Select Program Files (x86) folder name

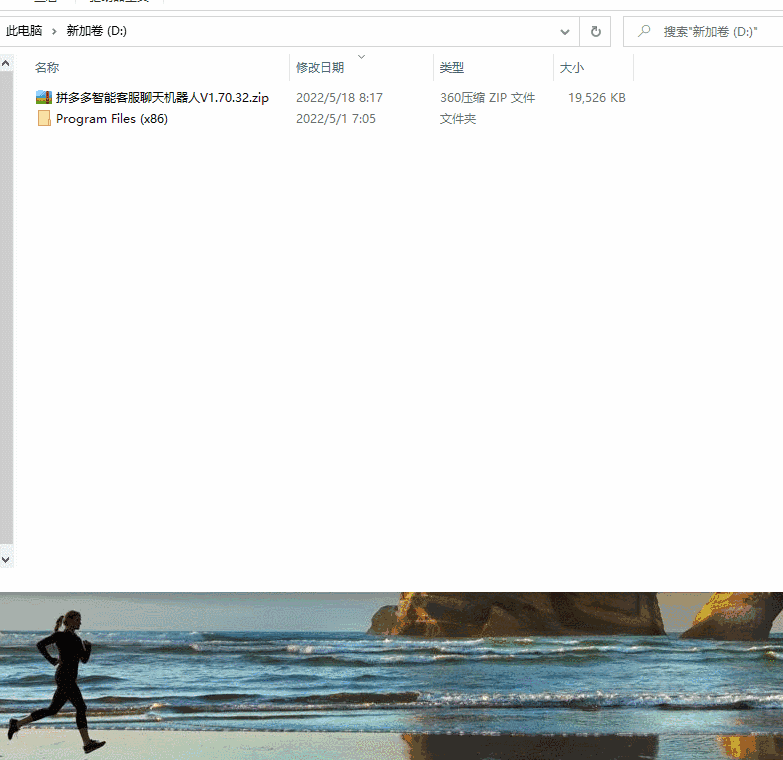(x=112, y=119)
